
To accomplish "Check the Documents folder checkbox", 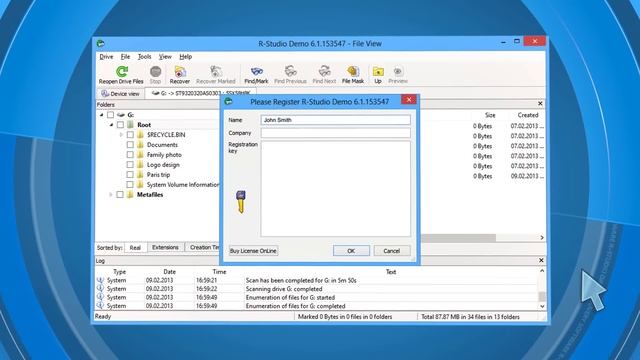I will [130, 145].
